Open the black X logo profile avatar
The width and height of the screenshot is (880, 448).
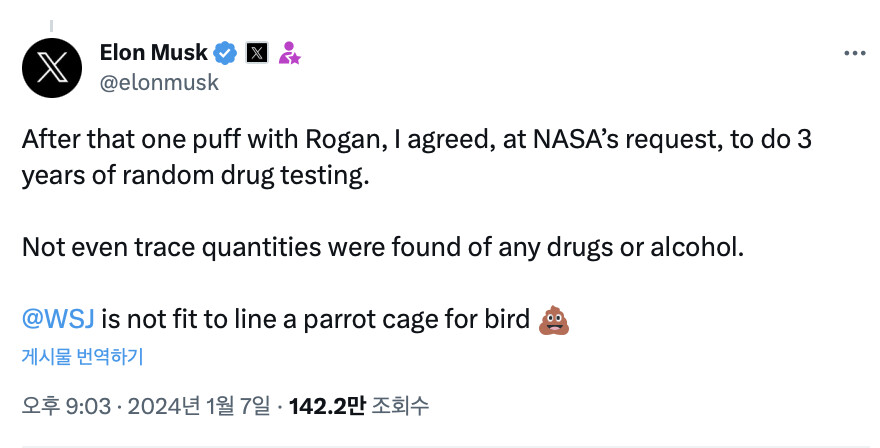pos(52,68)
